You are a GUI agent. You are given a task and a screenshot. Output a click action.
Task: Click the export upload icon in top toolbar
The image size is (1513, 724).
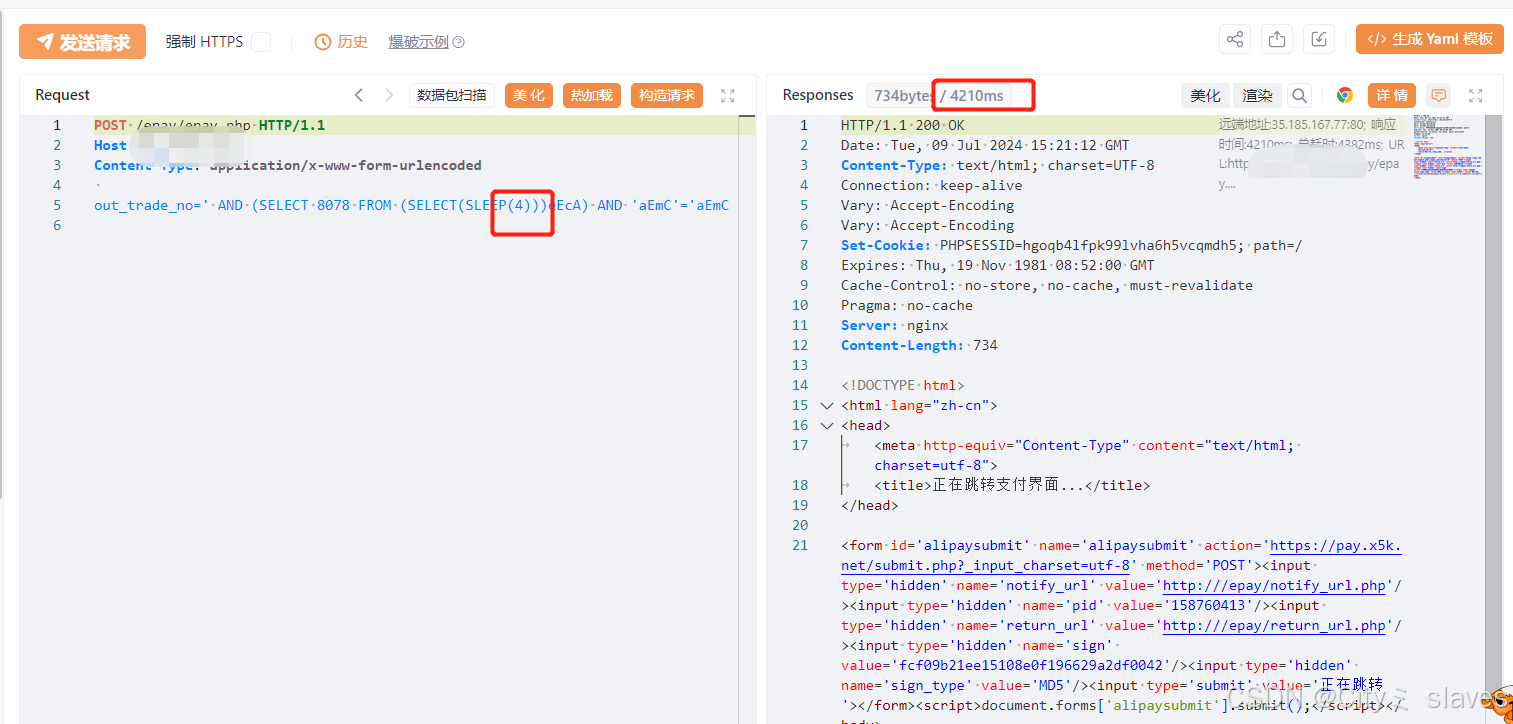coord(1277,40)
